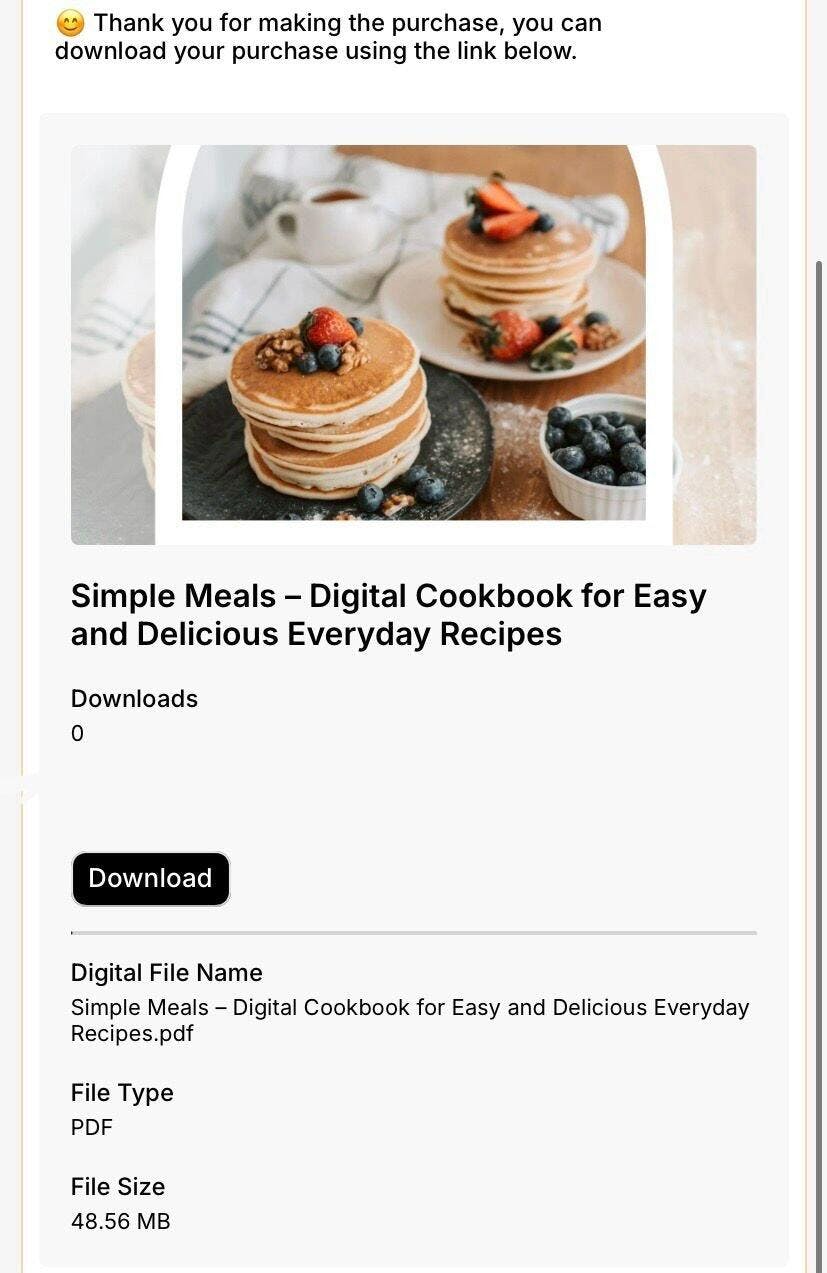This screenshot has width=827, height=1273.
Task: Click the PDF file type value
Action: click(92, 1128)
